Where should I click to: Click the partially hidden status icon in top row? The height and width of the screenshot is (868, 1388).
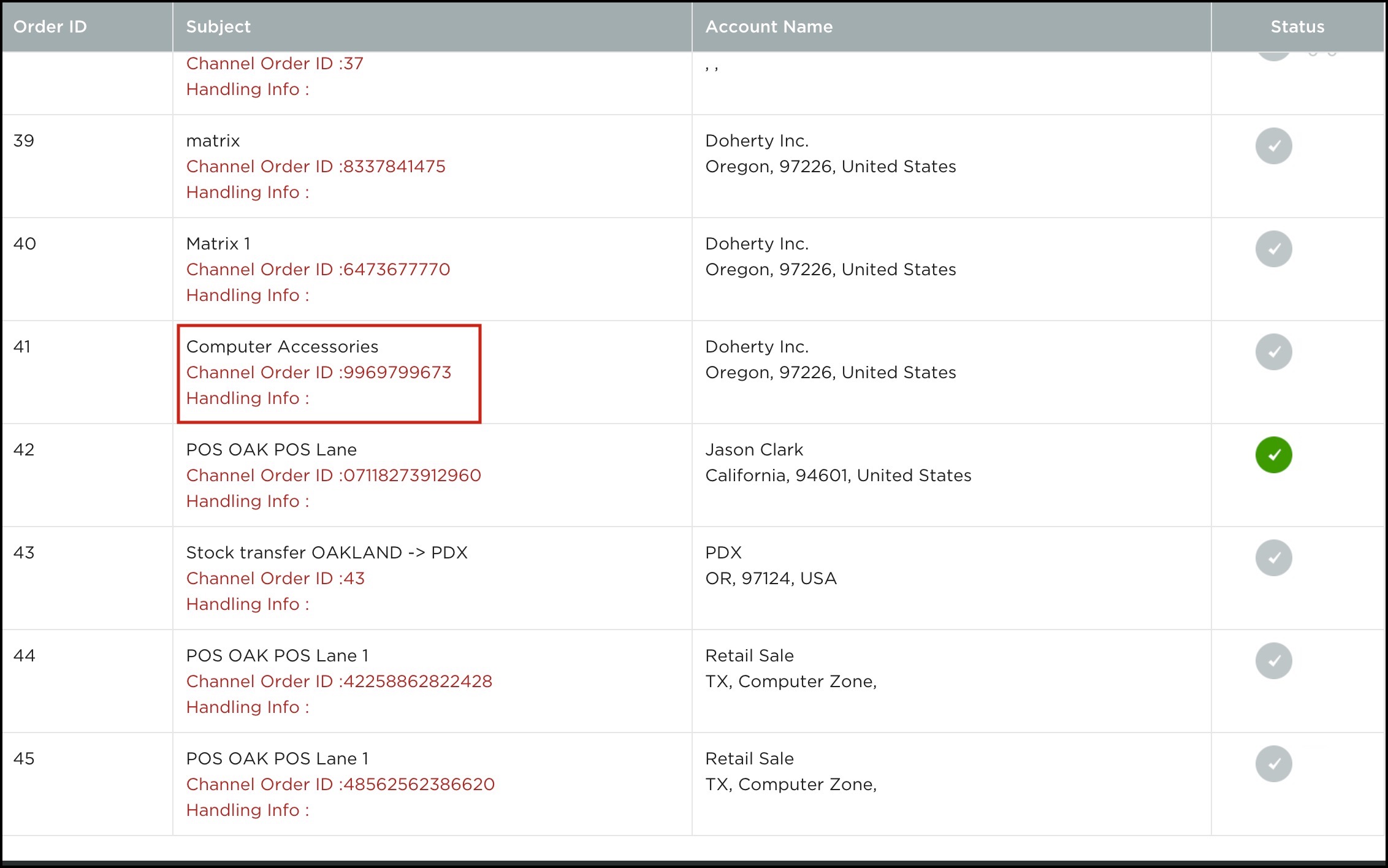(1273, 56)
